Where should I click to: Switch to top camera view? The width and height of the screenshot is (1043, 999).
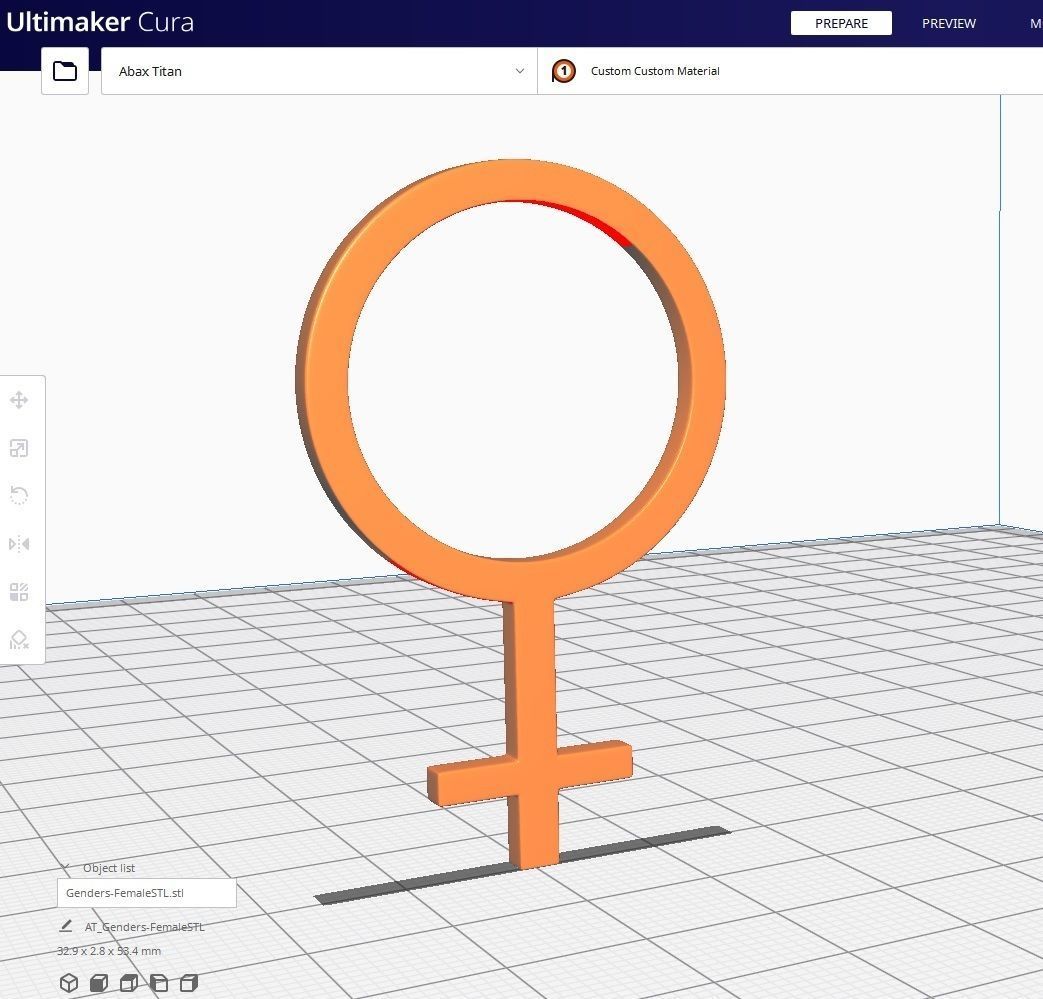click(129, 983)
